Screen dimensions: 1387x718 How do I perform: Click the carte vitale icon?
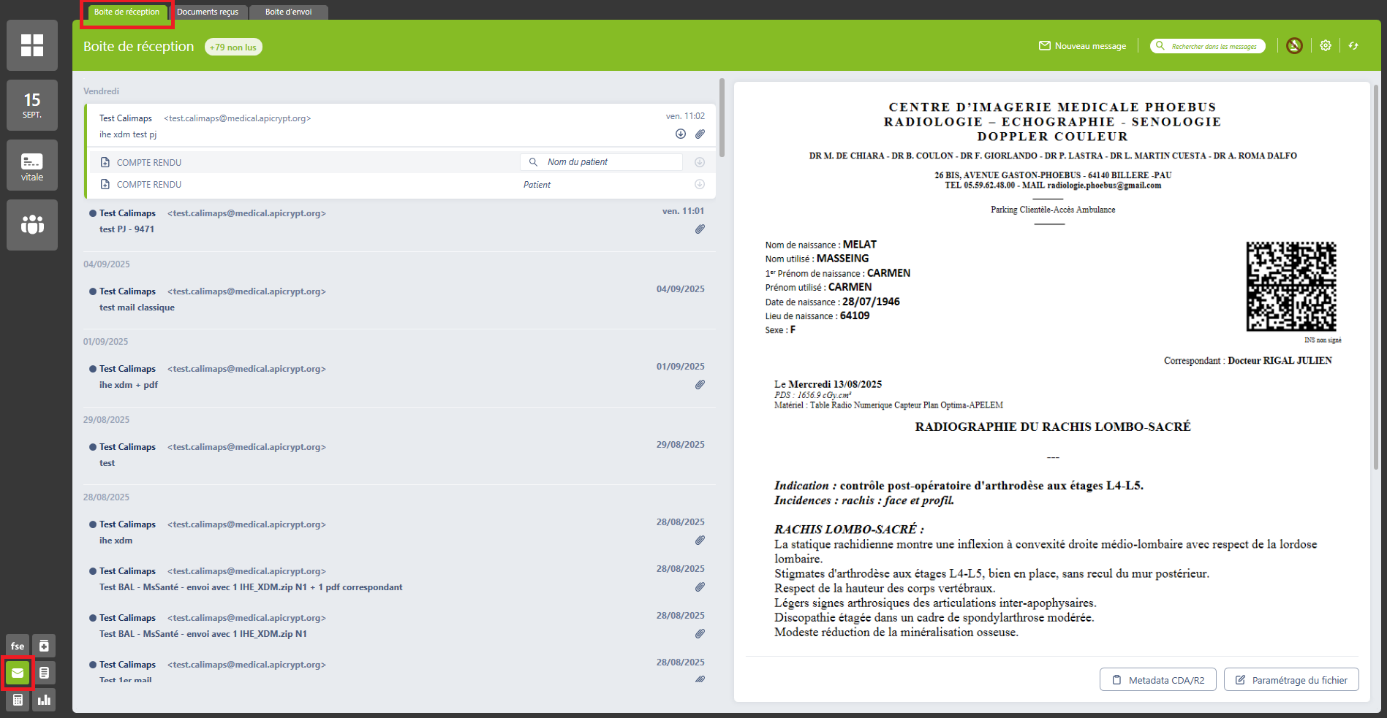pyautogui.click(x=32, y=166)
